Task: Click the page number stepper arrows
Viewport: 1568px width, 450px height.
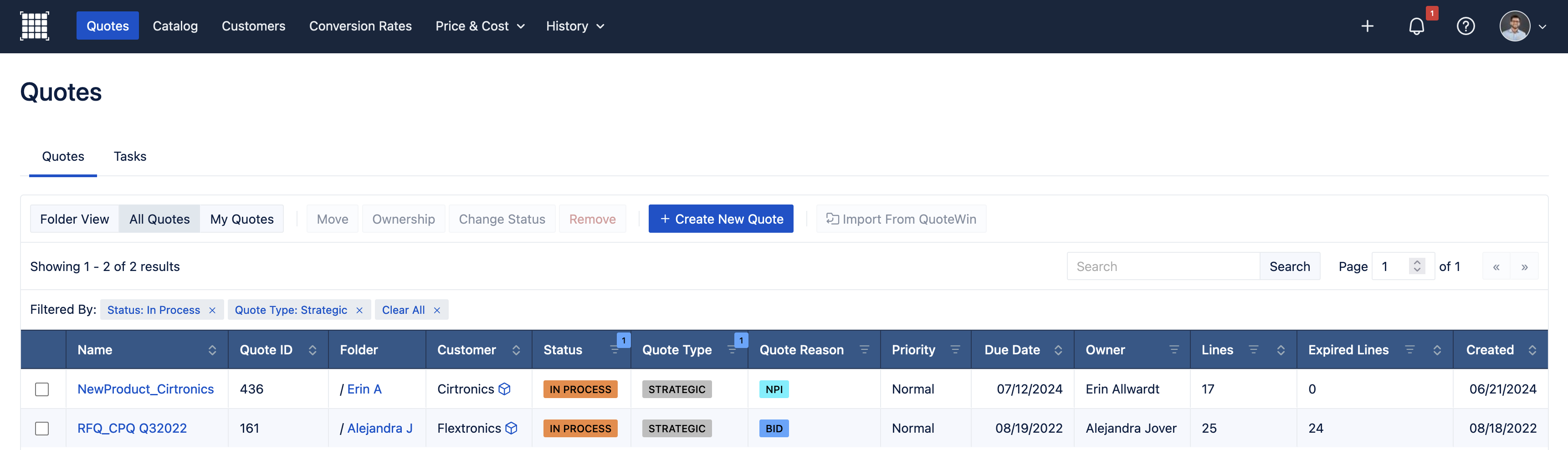Action: [1416, 266]
